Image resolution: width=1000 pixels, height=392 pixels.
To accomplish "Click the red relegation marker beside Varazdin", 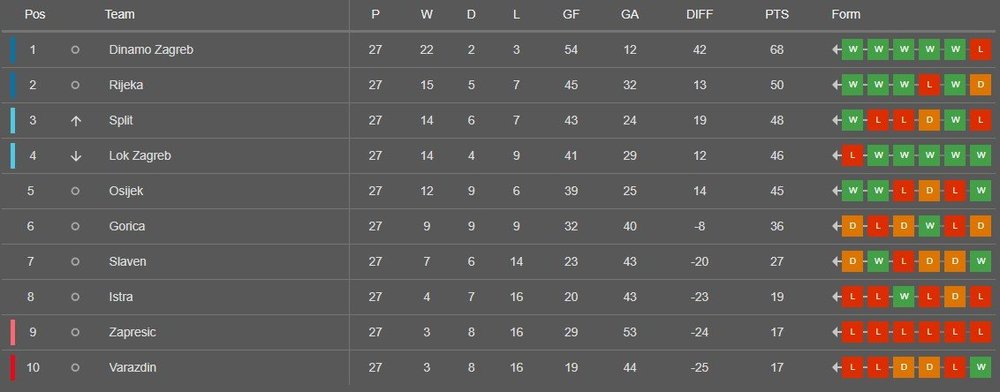I will [12, 367].
